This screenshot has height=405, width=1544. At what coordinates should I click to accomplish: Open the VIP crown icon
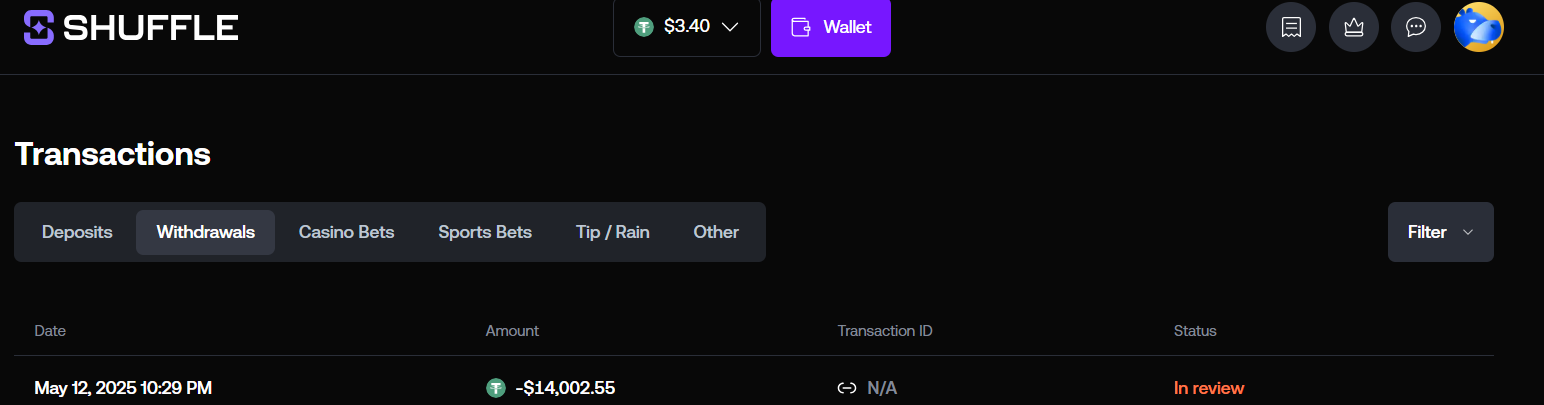click(1354, 27)
